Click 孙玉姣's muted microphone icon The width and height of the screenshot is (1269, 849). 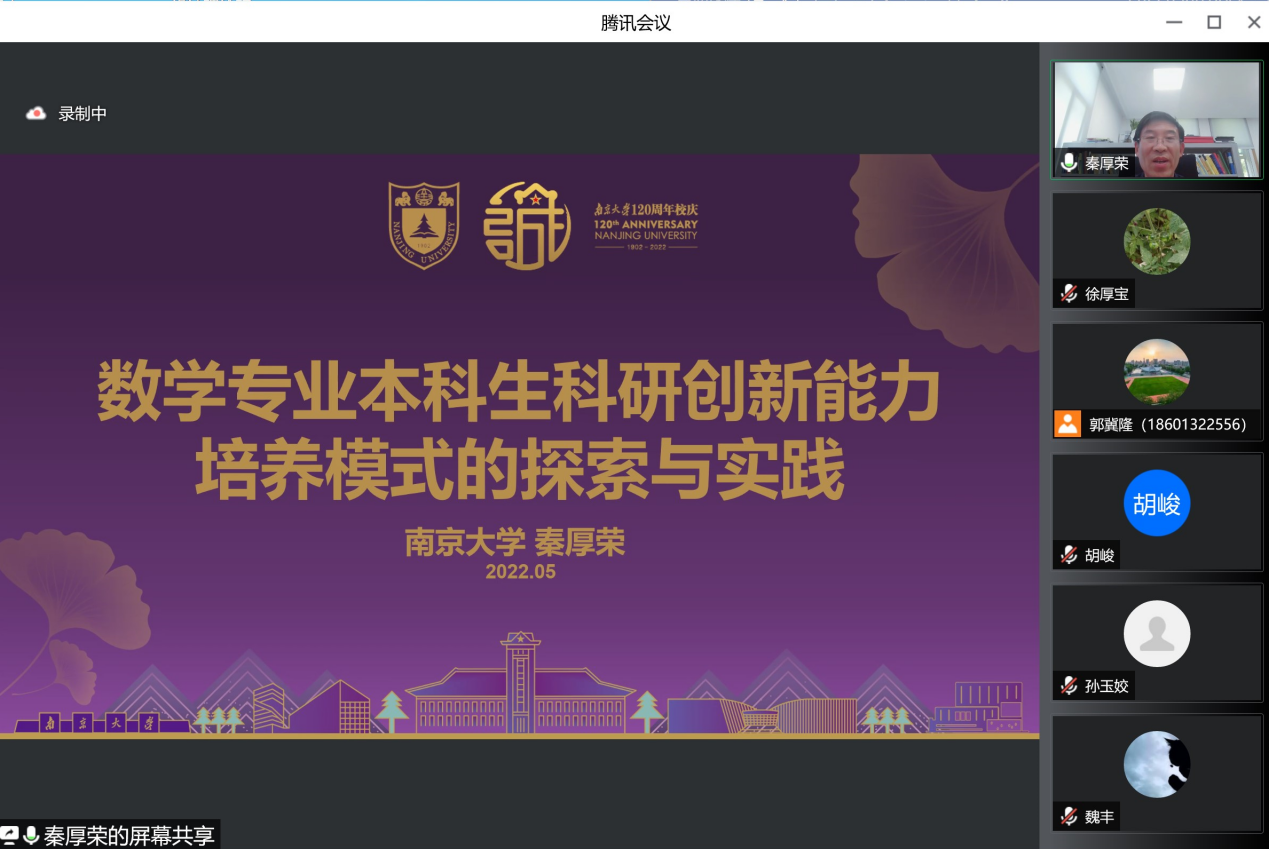(x=1069, y=686)
